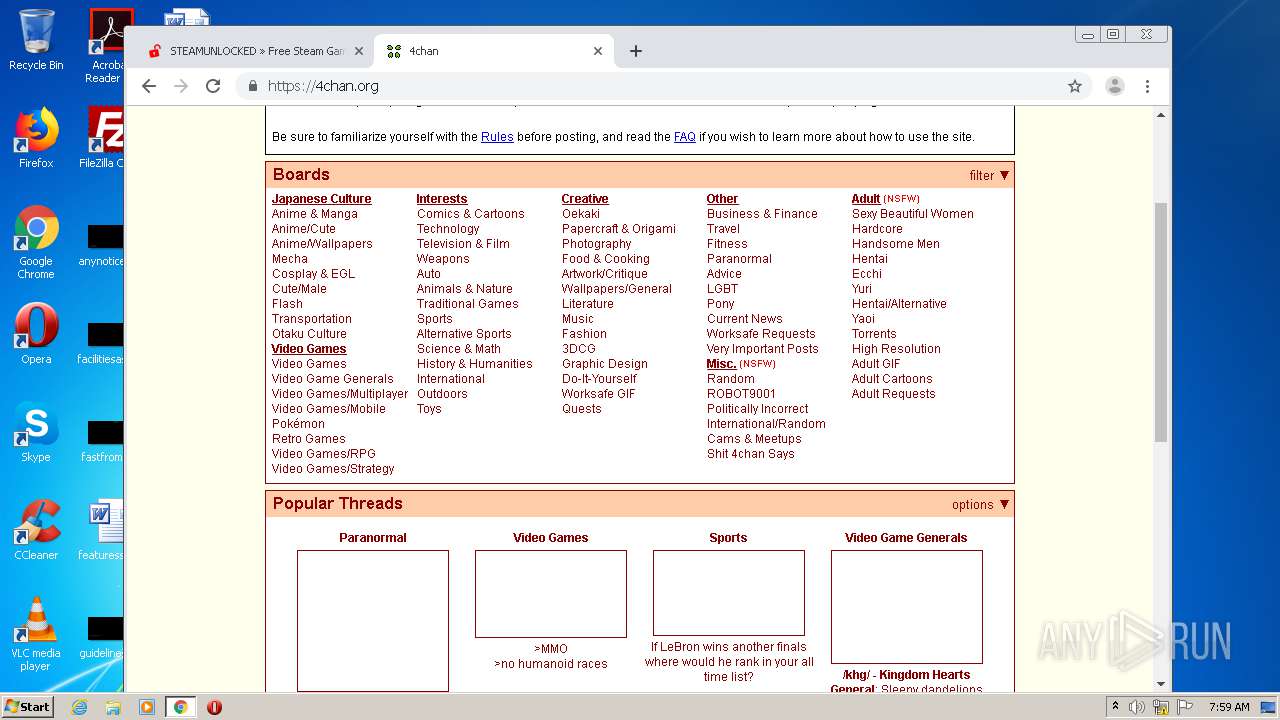Open the media player taskbar icon
The image size is (1280, 720).
pyautogui.click(x=147, y=707)
